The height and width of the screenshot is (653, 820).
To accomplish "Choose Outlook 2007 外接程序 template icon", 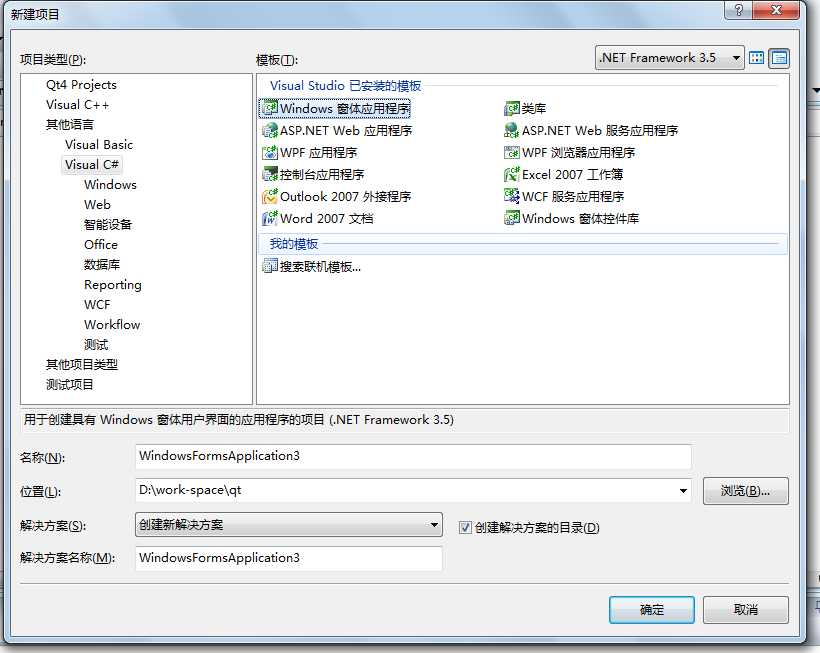I will 270,197.
